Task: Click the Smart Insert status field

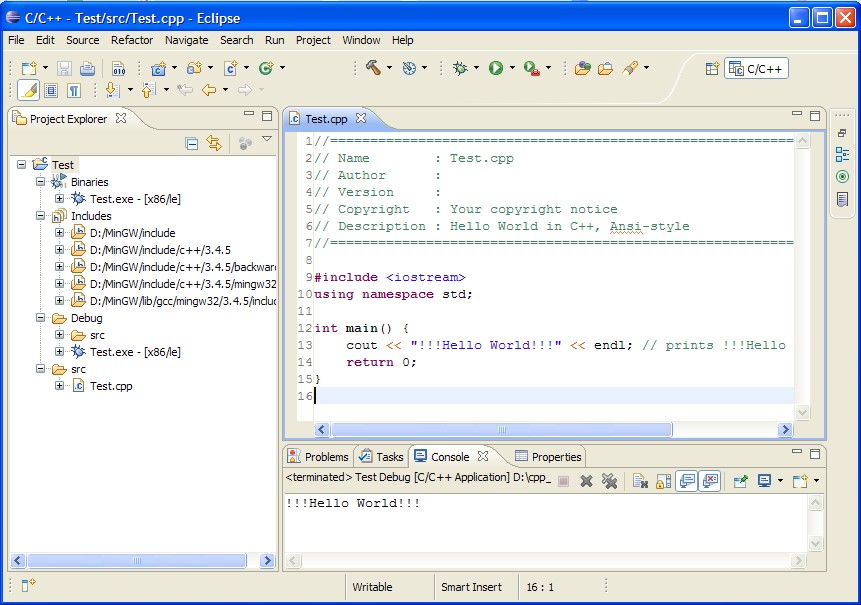Action: (474, 587)
